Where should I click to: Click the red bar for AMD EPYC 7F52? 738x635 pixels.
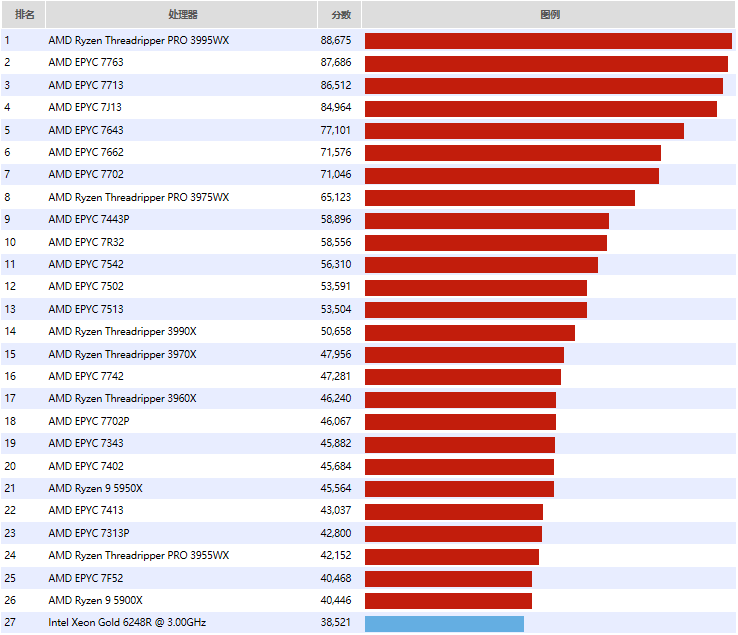(448, 579)
